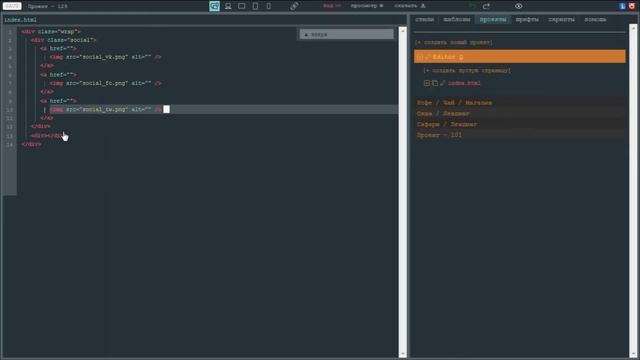Open the 'код' view in top bar

point(331,6)
